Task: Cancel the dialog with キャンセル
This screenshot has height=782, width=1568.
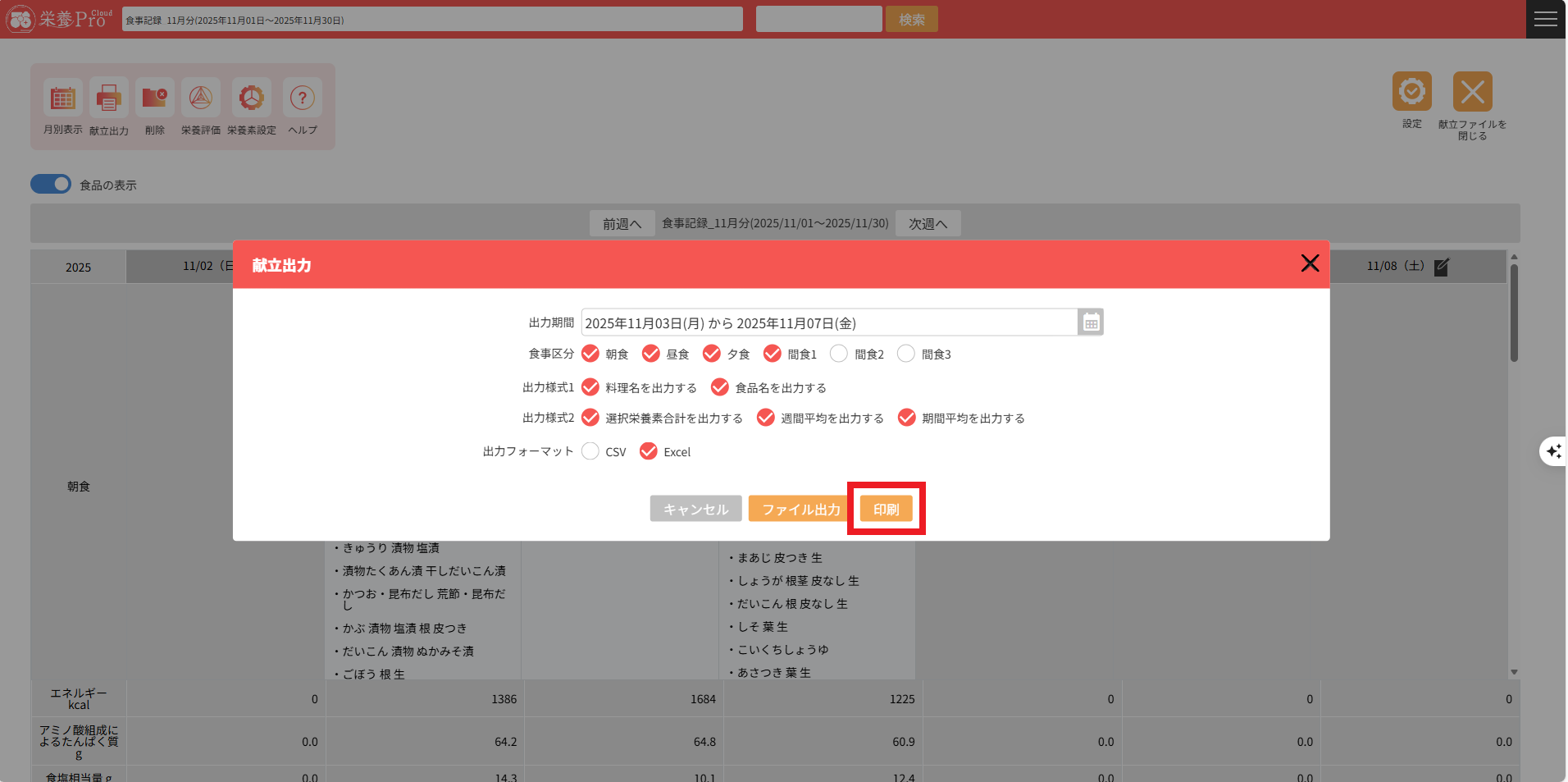Action: [x=695, y=509]
